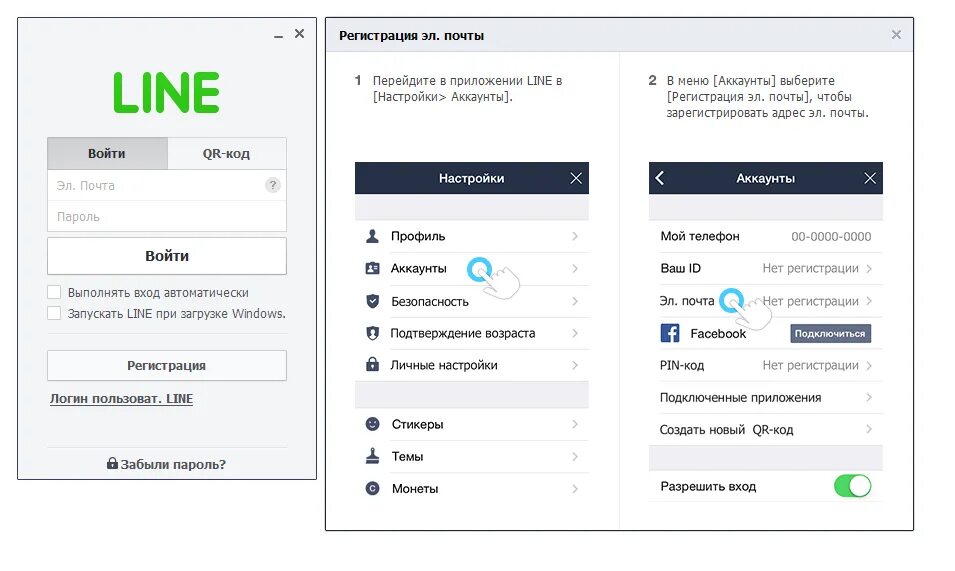955x571 pixels.
Task: Open the Ваш ID row chevron
Action: 869,268
